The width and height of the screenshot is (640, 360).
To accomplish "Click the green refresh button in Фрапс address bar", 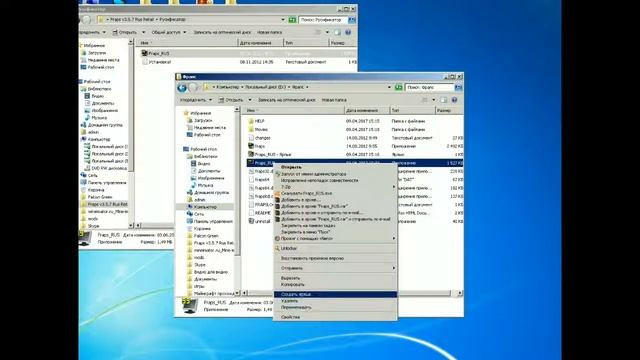I will [x=398, y=87].
